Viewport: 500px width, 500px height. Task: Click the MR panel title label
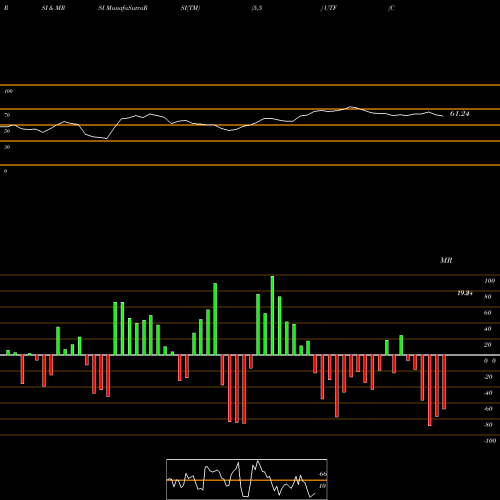(x=446, y=260)
